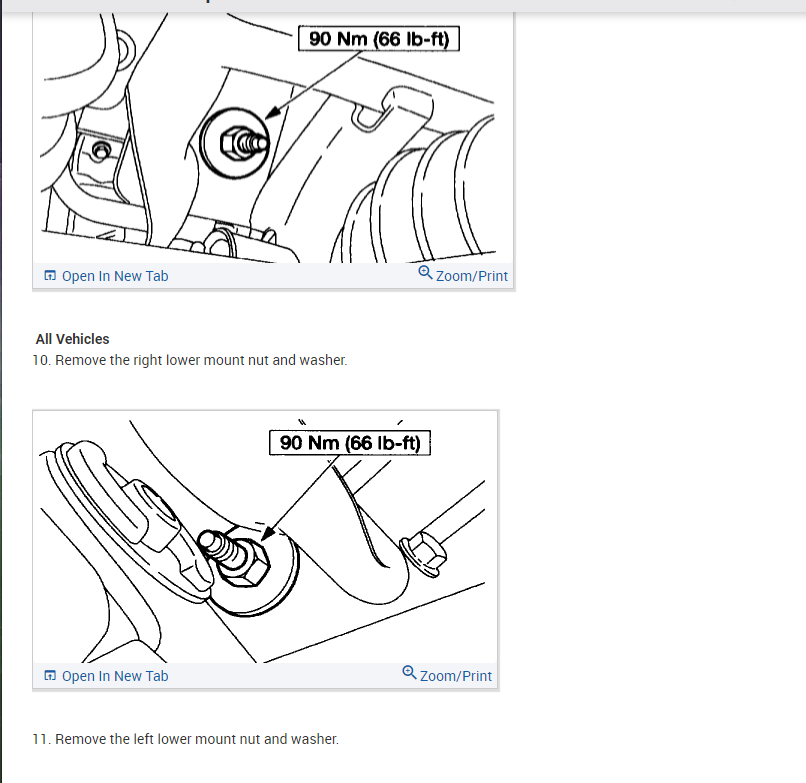Open Zoom/Print for the right mount diagram

(x=463, y=275)
